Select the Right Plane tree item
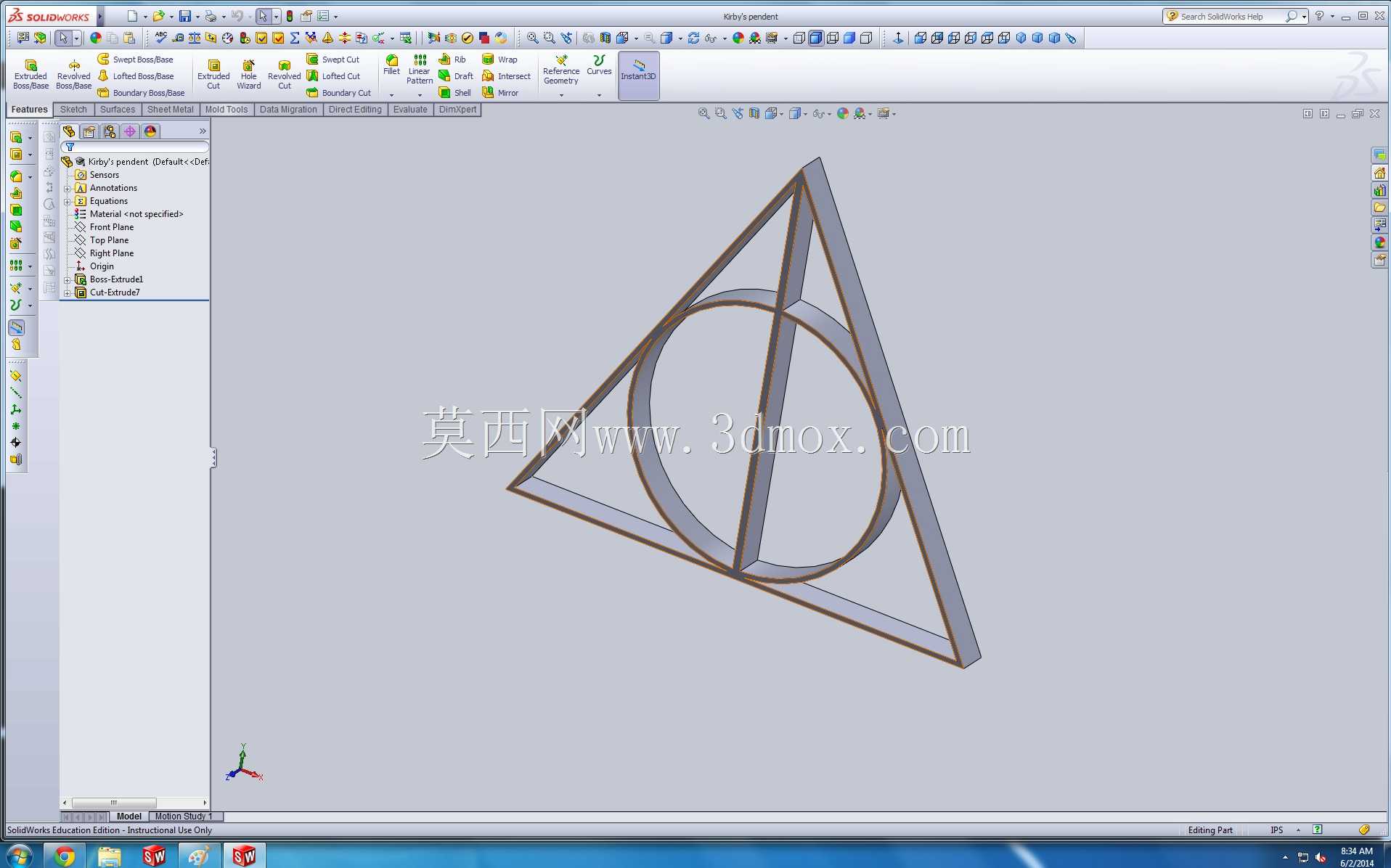Image resolution: width=1391 pixels, height=868 pixels. pyautogui.click(x=112, y=253)
